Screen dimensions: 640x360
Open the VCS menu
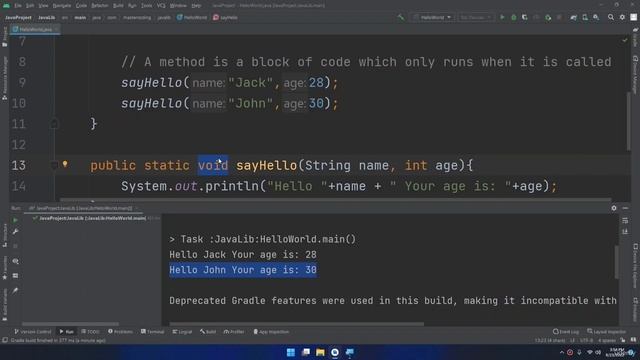tap(161, 6)
